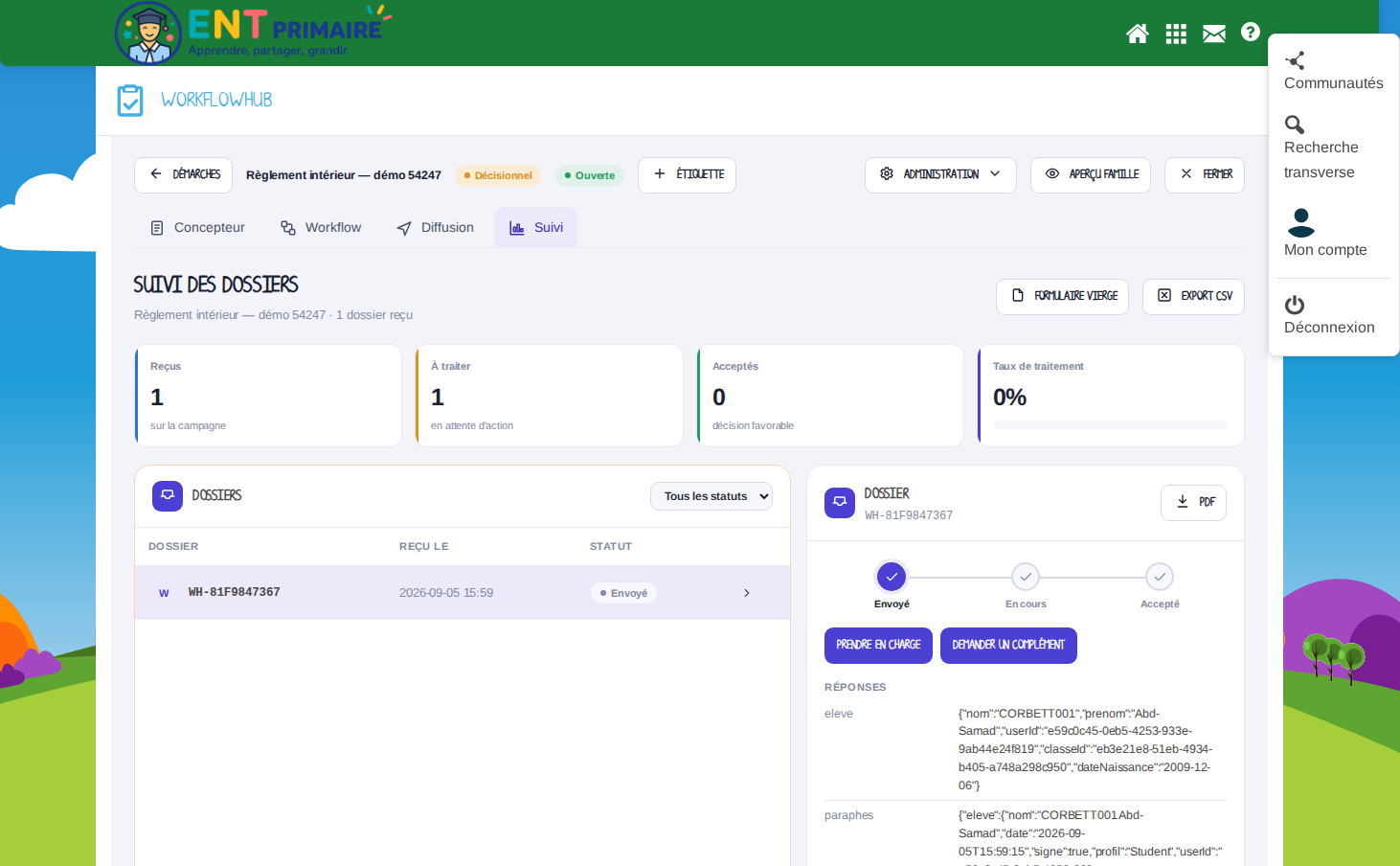Click the dossier reference WH-81F9847367 in detail panel
1400x866 pixels.
coord(909,515)
